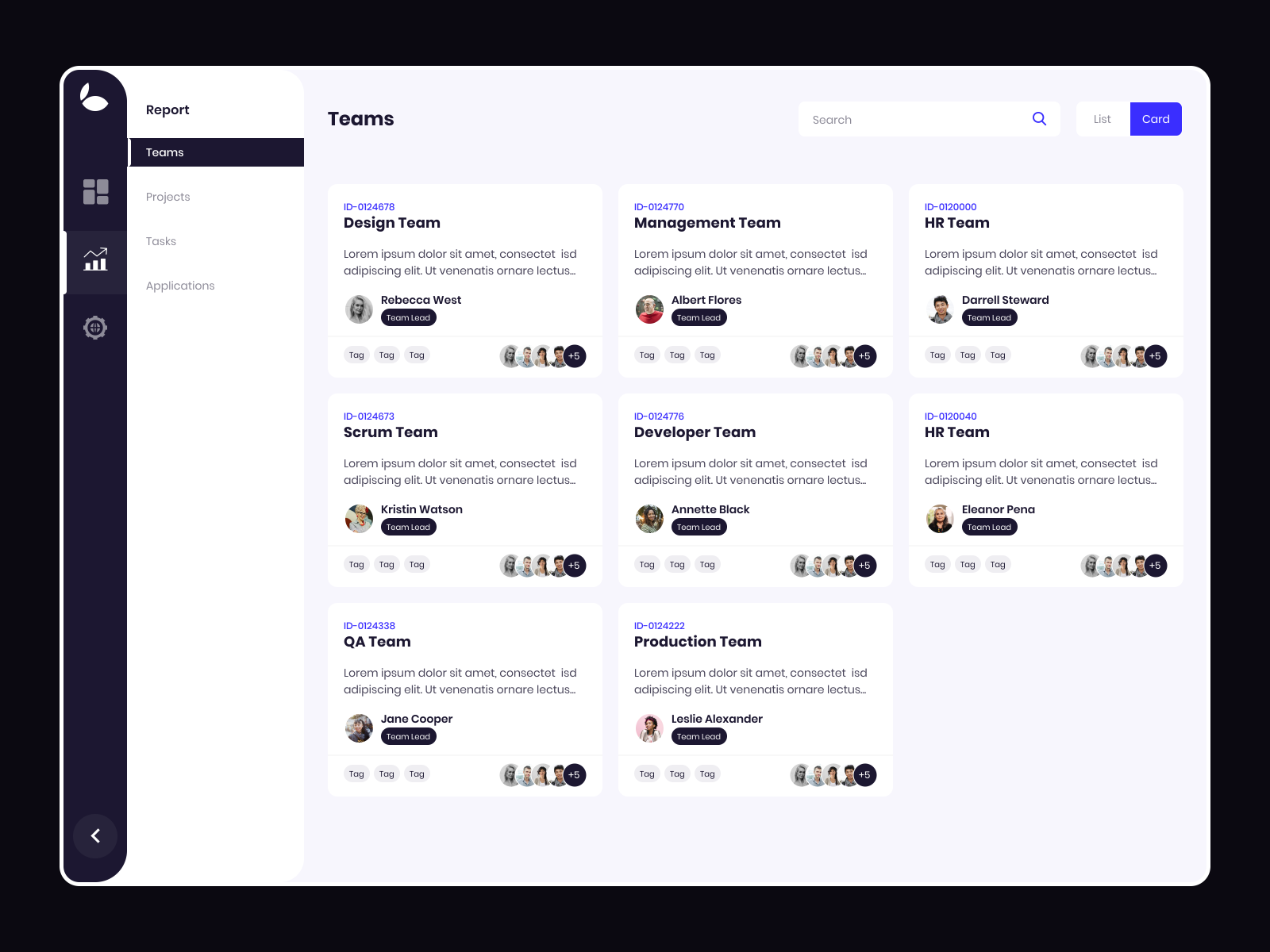Open the Tasks menu item
This screenshot has height=952, width=1270.
tap(160, 240)
